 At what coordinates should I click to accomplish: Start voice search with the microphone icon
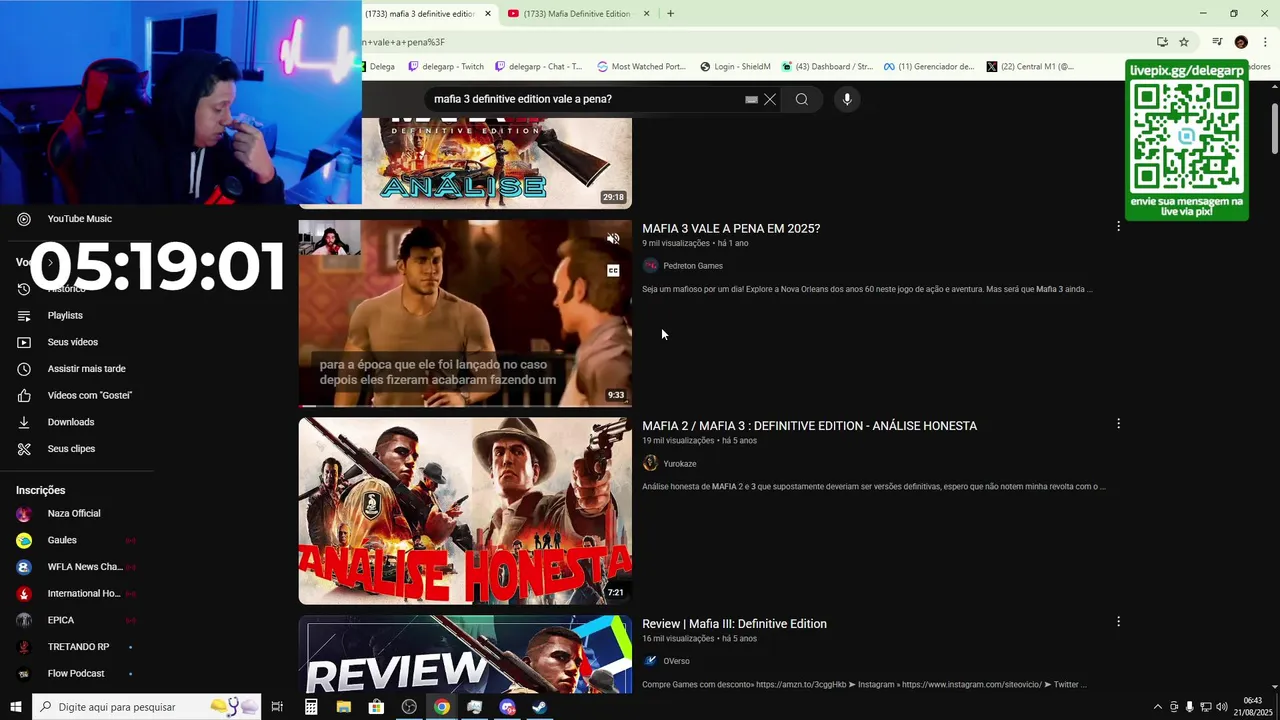846,99
